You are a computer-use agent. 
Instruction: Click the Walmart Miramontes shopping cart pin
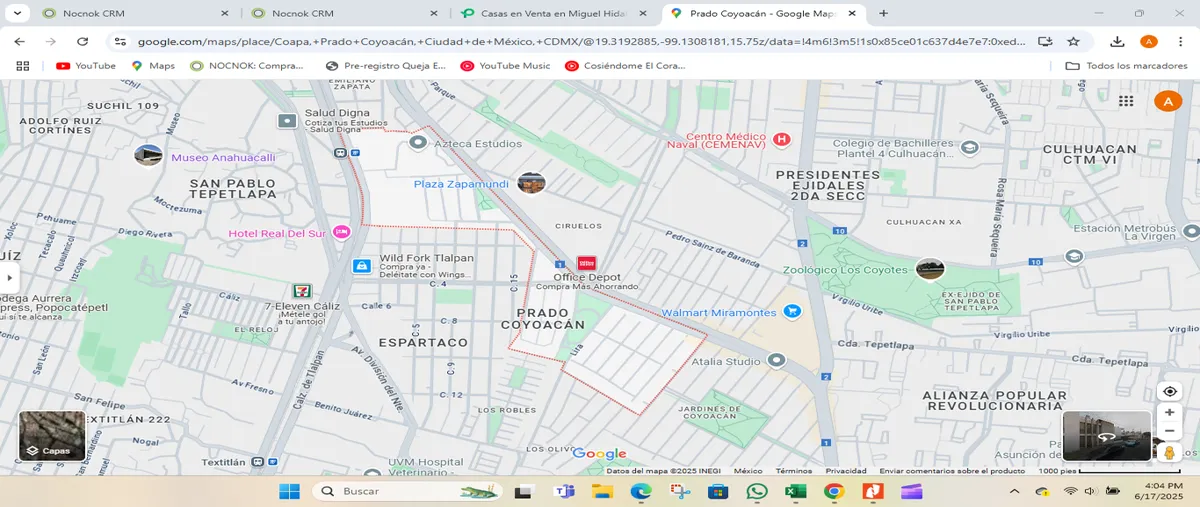(x=792, y=312)
